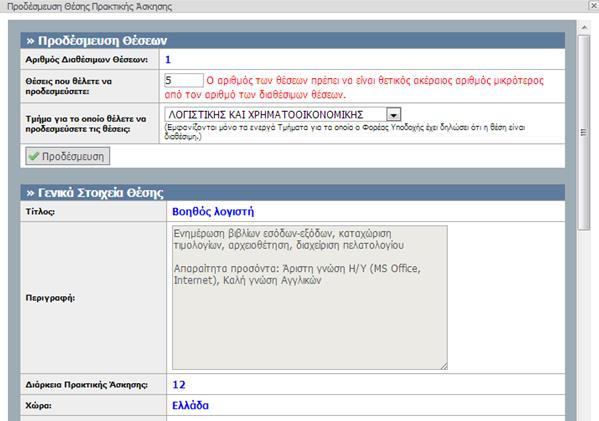Click the dialog title bar text
This screenshot has height=421, width=599.
tap(89, 6)
